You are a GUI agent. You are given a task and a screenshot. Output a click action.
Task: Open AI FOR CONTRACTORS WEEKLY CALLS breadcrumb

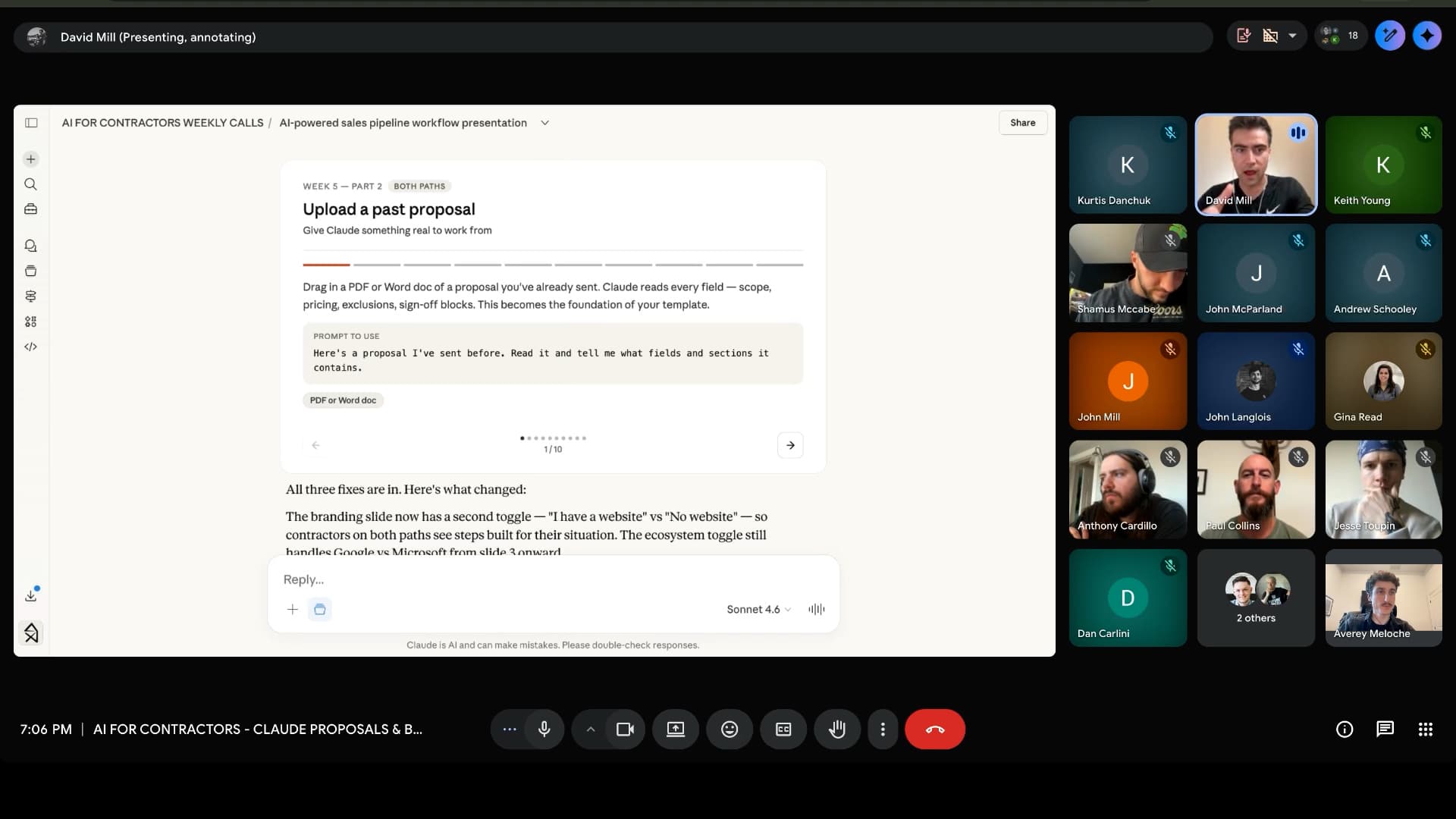click(x=162, y=122)
